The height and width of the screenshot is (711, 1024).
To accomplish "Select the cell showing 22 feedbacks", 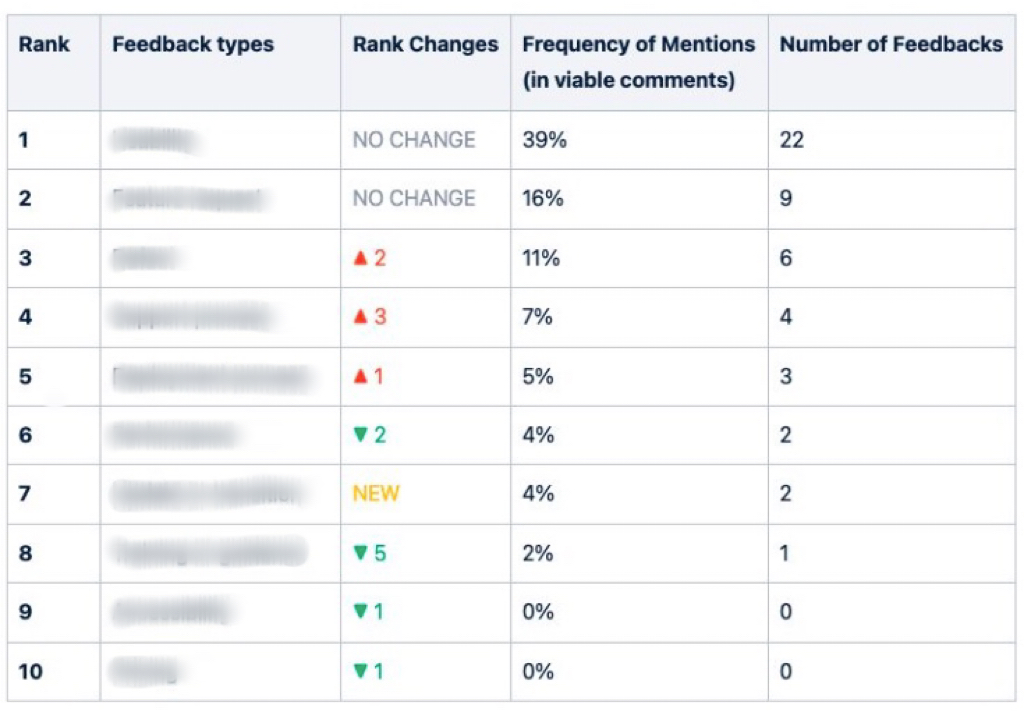I will tap(792, 140).
